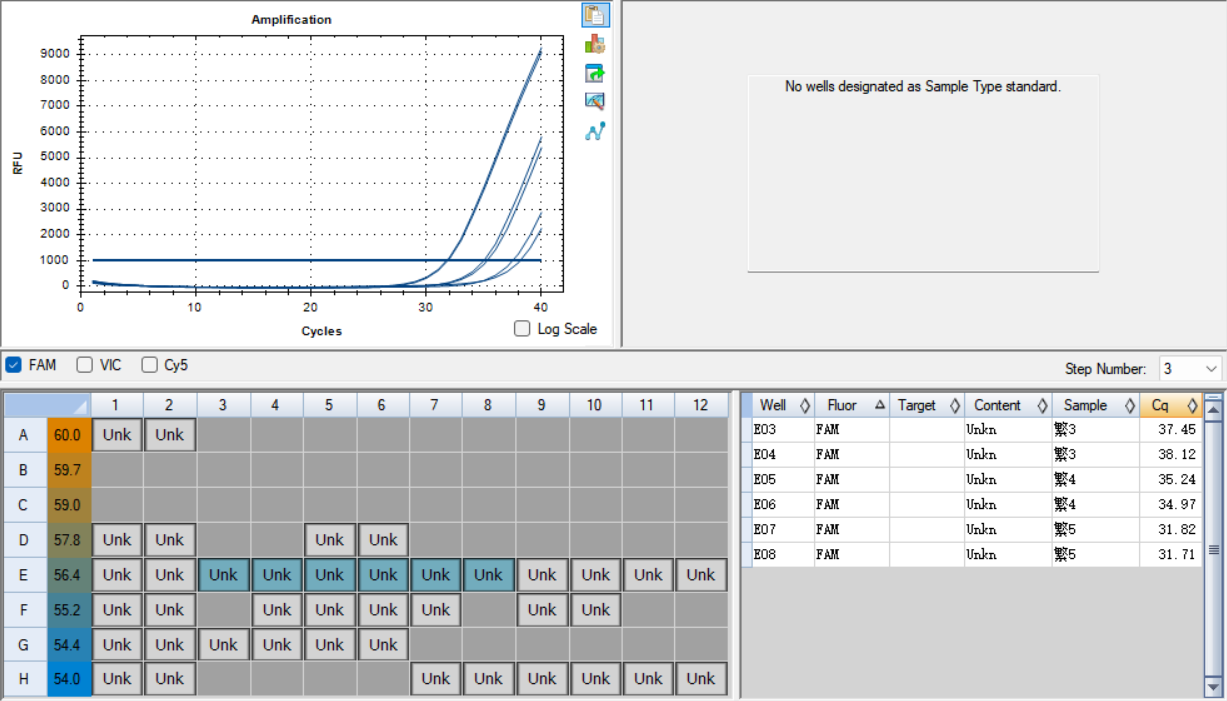The width and height of the screenshot is (1227, 701).
Task: Select plate row E header
Action: 25,575
